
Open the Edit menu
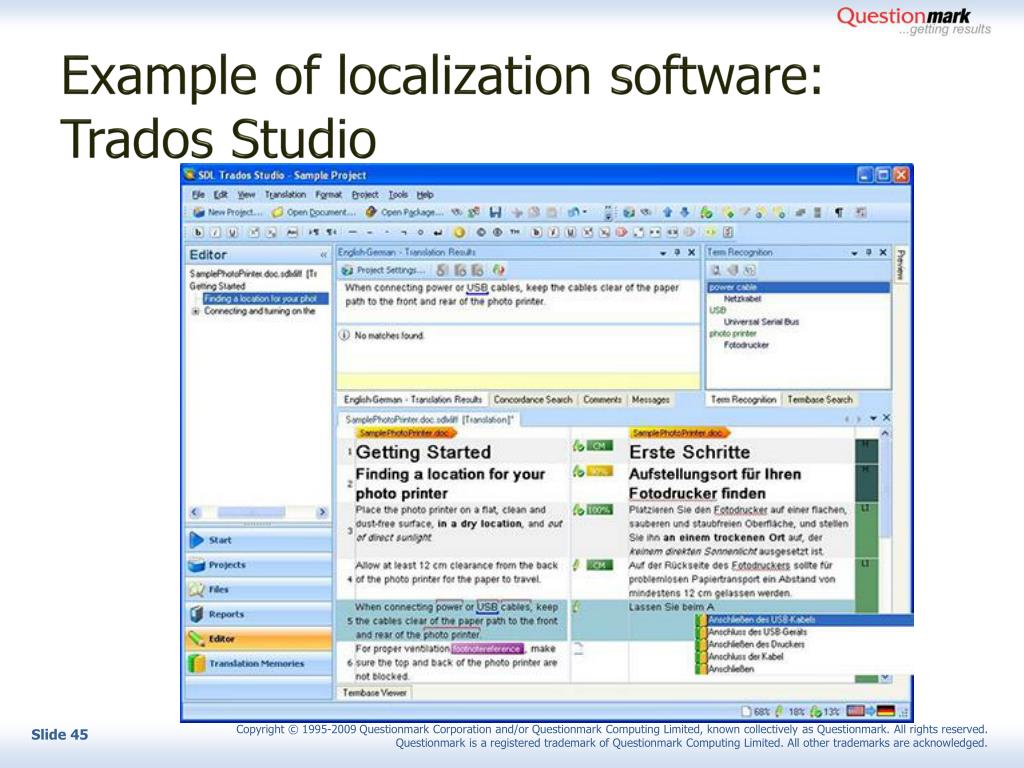221,195
